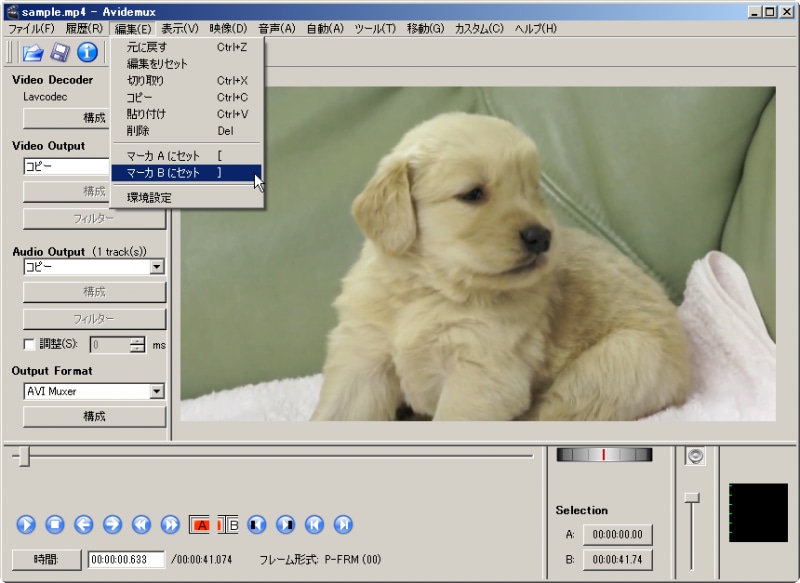Click the red marker A button

pyautogui.click(x=201, y=524)
